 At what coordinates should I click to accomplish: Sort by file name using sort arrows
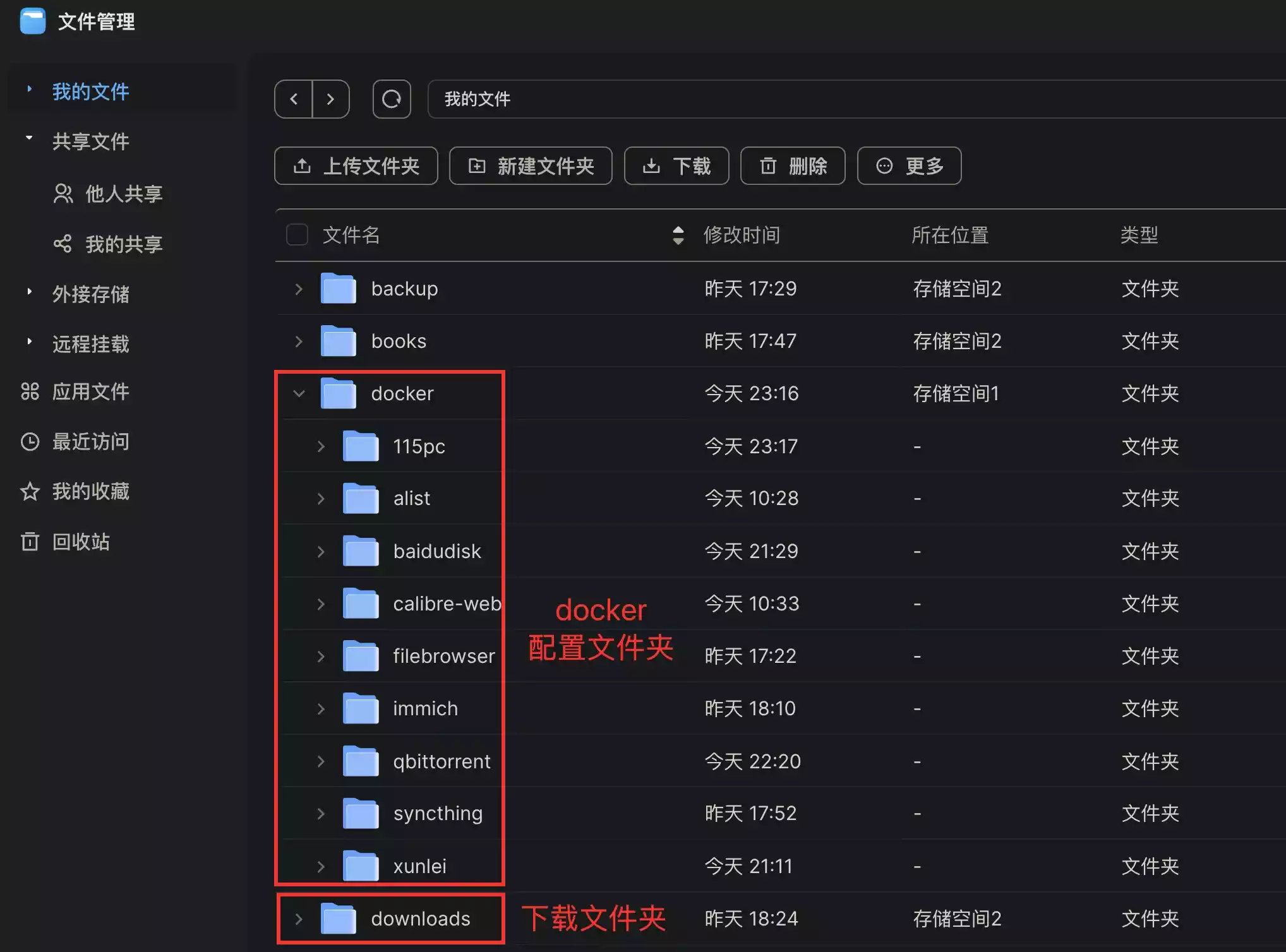pos(678,235)
